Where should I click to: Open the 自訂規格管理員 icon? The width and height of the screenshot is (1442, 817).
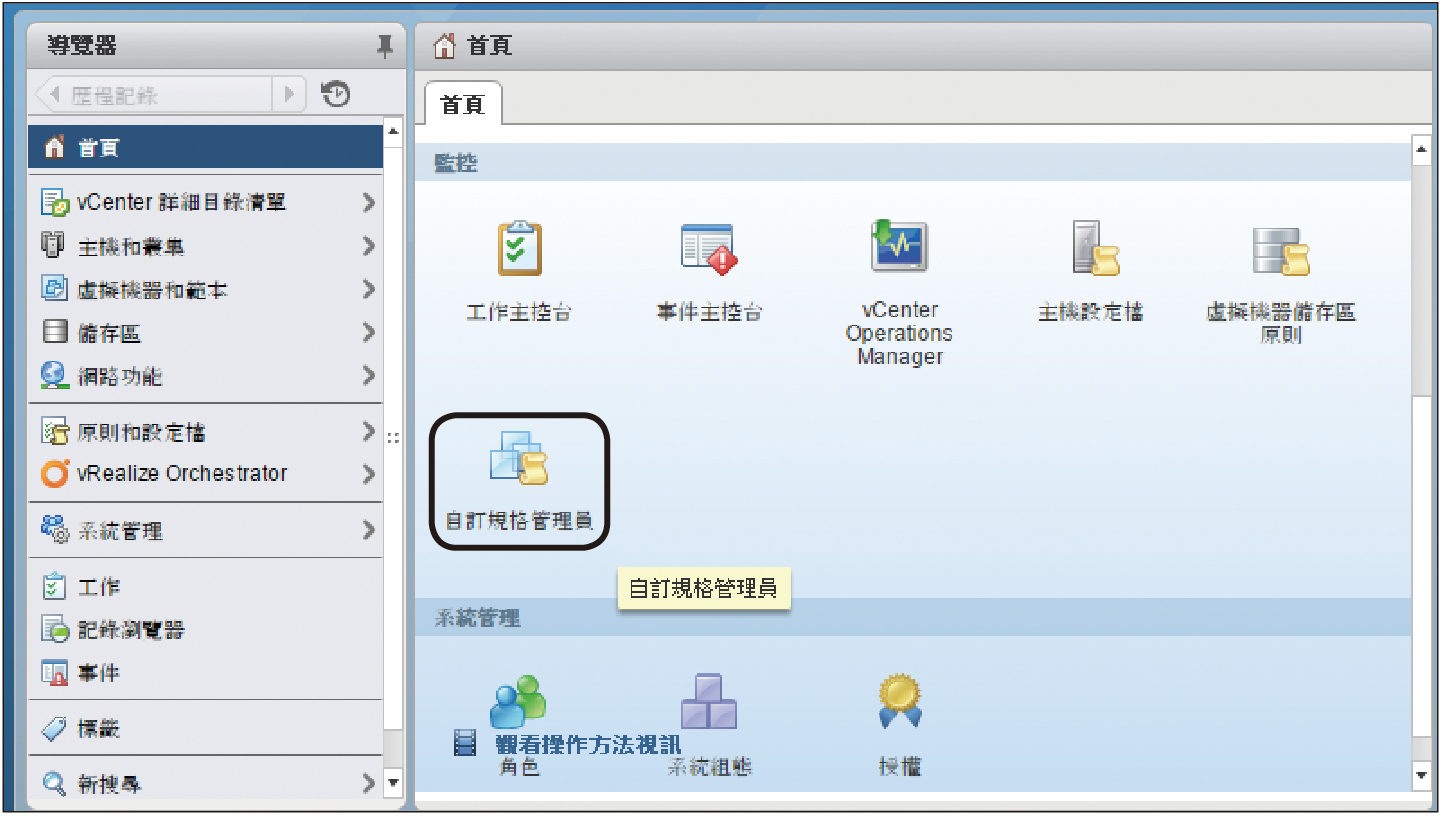coord(518,458)
